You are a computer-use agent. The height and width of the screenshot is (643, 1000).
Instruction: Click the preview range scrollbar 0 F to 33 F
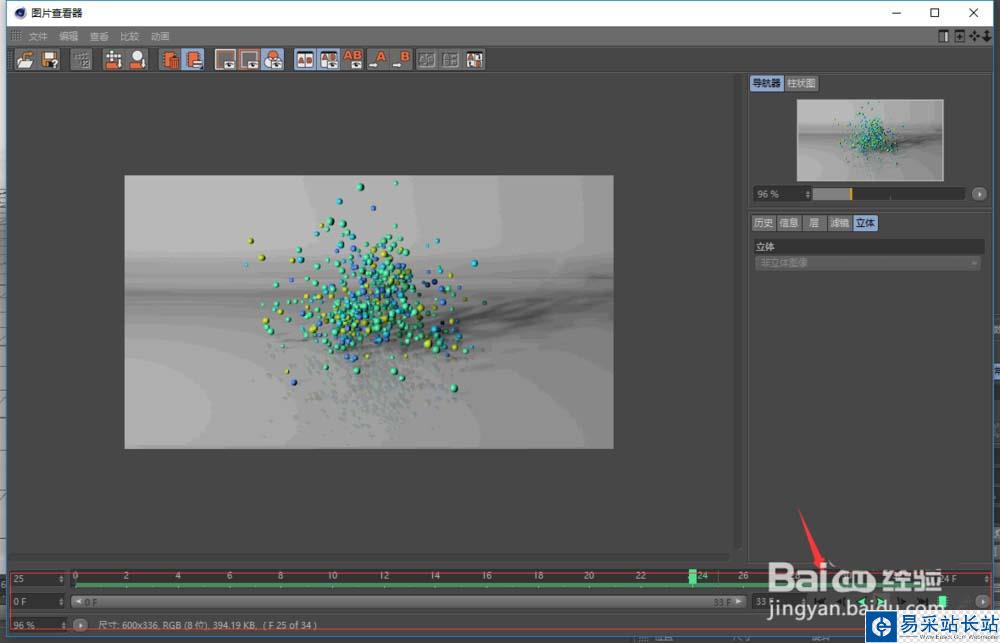pos(408,602)
